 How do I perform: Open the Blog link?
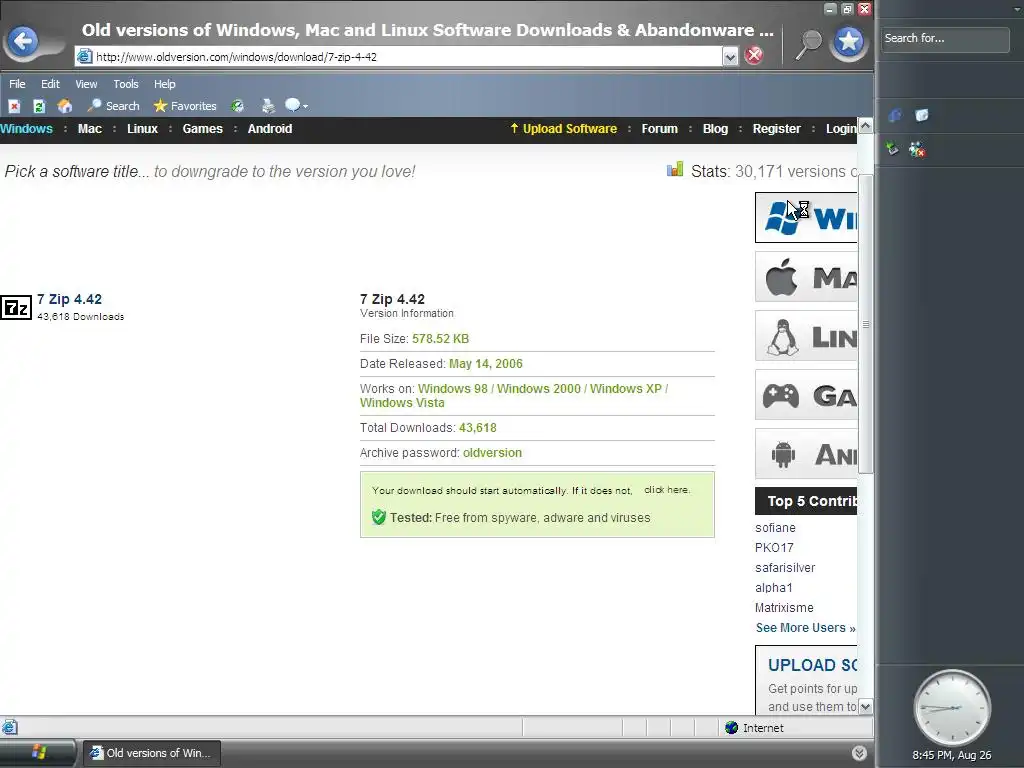point(715,129)
